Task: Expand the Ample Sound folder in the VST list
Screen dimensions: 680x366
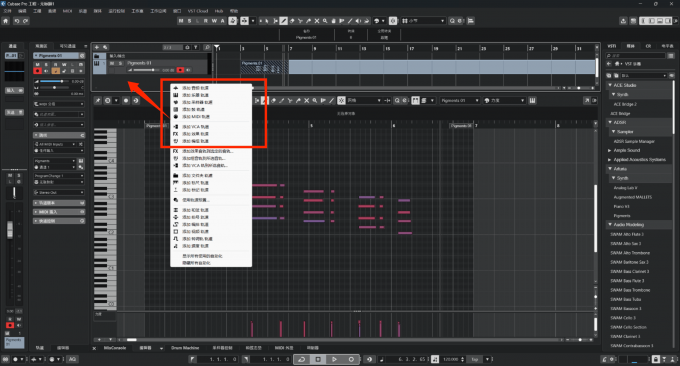Action: (x=610, y=150)
